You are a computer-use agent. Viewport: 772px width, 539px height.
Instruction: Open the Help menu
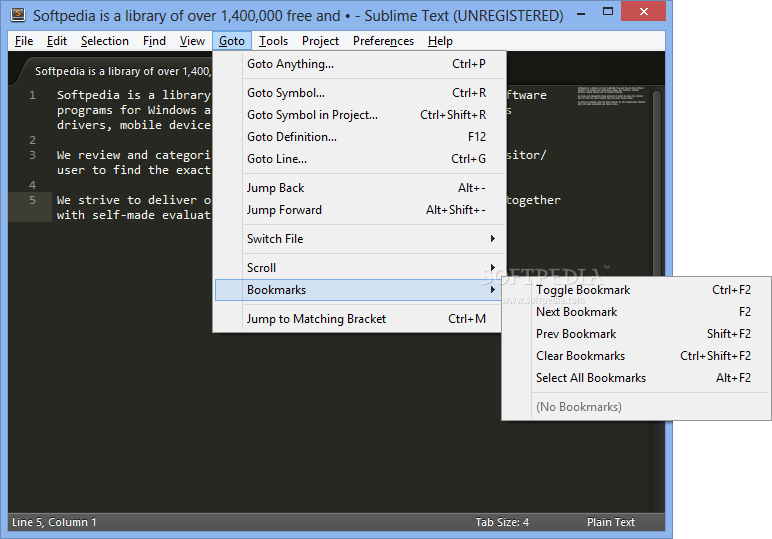[x=440, y=41]
